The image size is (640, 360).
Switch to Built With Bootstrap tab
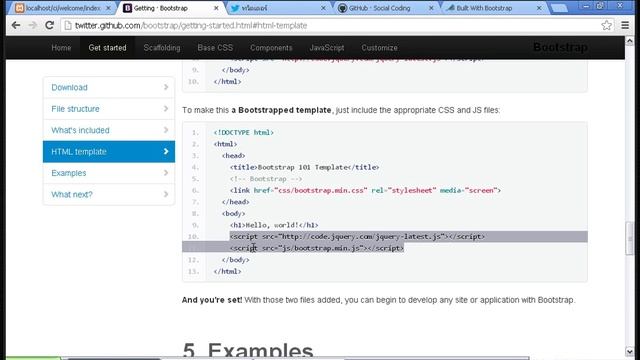(493, 8)
